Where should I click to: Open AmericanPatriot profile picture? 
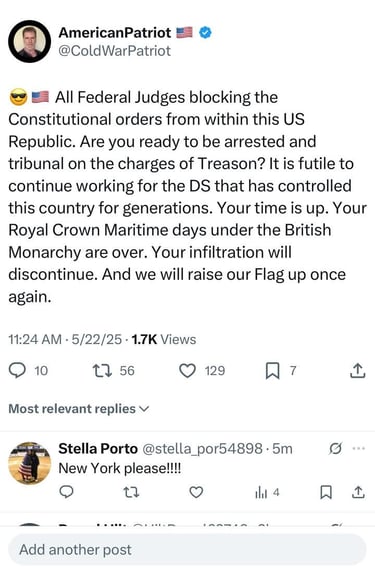pos(30,41)
